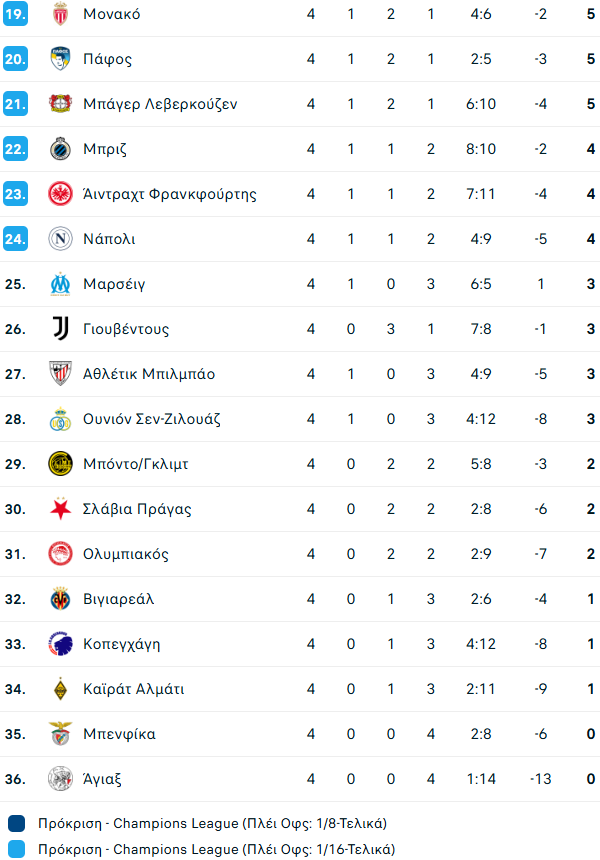Viewport: 600px width, 860px height.
Task: Click the Benfica eagle crest icon
Action: point(61,734)
